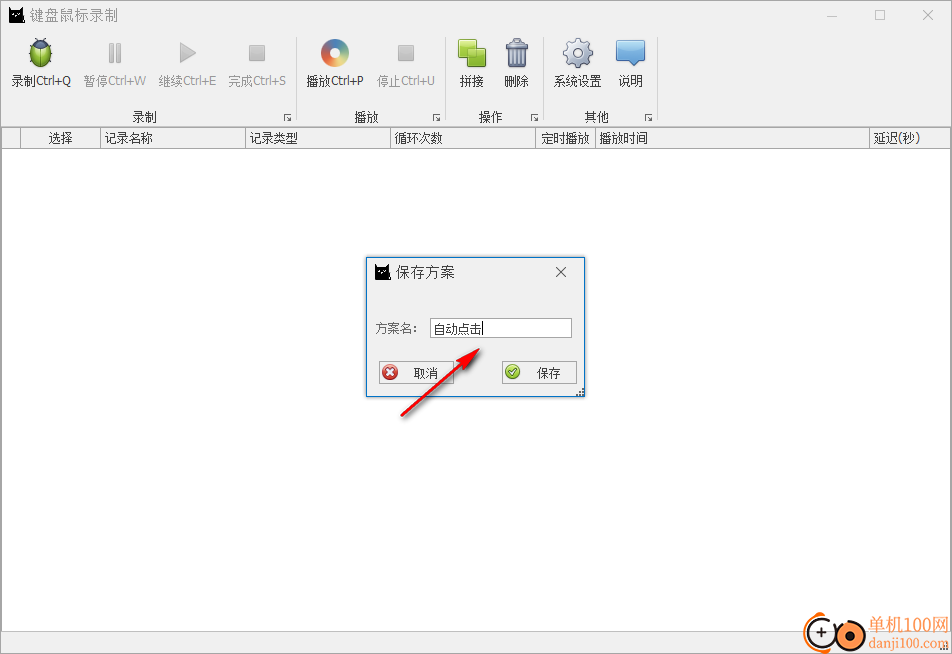Image resolution: width=952 pixels, height=654 pixels.
Task: Click 保存 button in save dialog
Action: tap(539, 373)
